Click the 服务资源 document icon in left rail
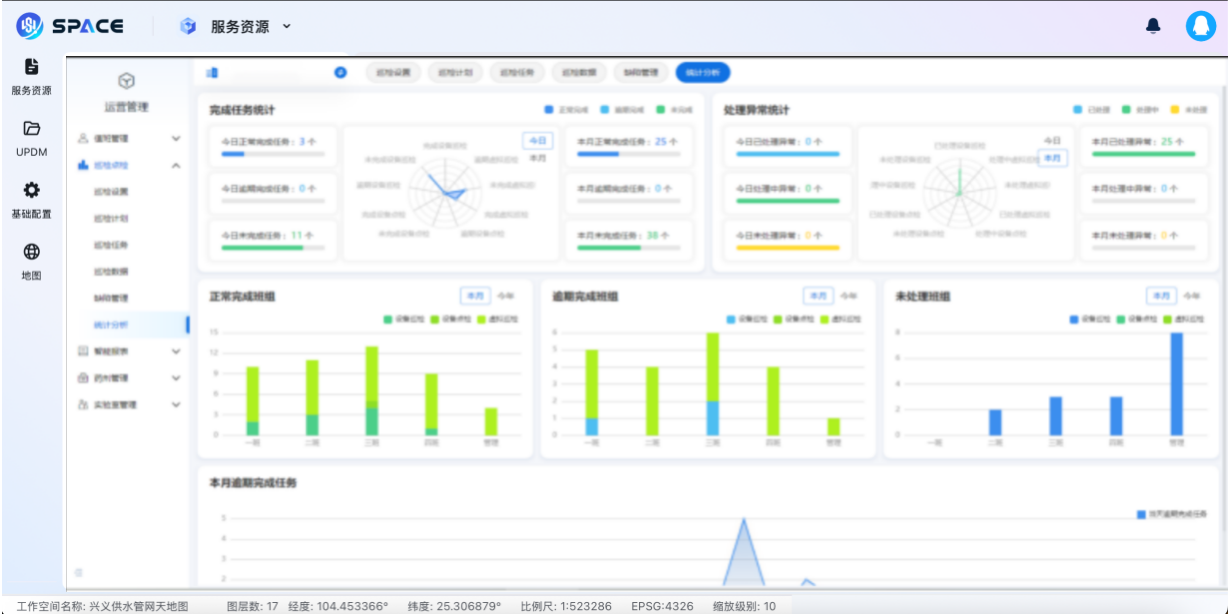The height and width of the screenshot is (614, 1228). pyautogui.click(x=31, y=67)
